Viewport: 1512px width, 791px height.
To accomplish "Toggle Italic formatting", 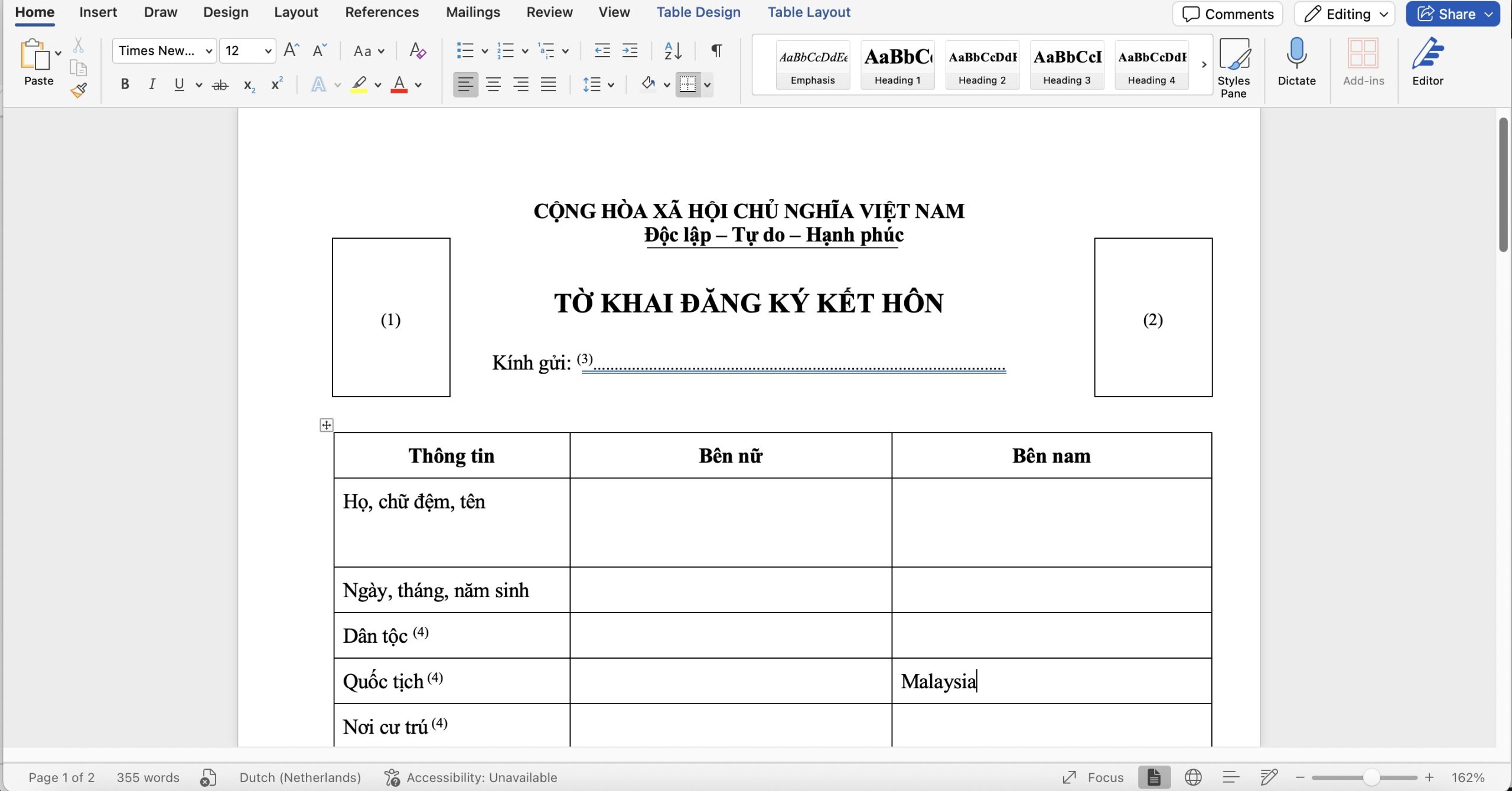I will pyautogui.click(x=152, y=84).
